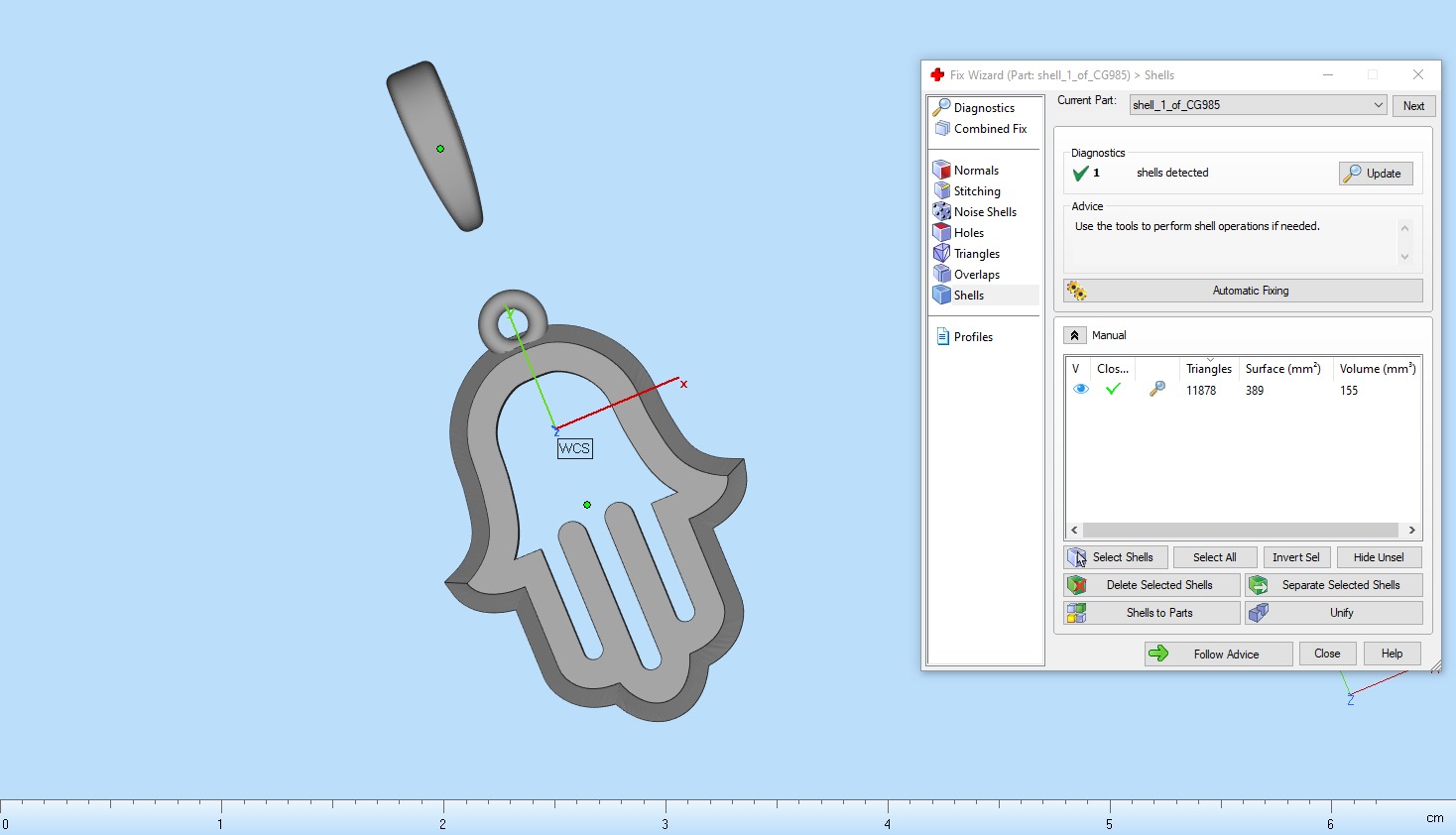Image resolution: width=1456 pixels, height=835 pixels.
Task: Open the Profiles page
Action: (973, 337)
